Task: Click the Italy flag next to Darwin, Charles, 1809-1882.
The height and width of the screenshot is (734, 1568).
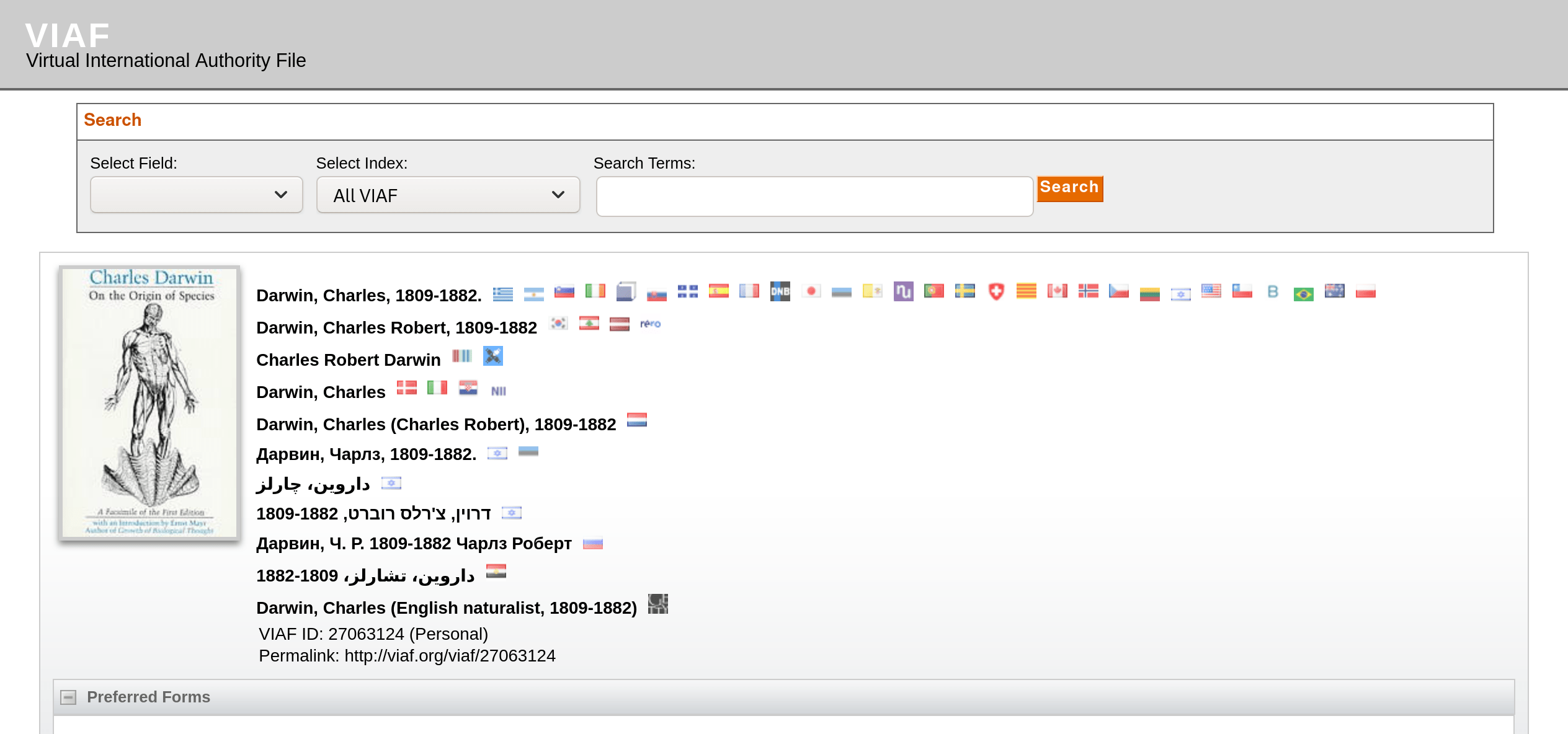Action: 595,291
